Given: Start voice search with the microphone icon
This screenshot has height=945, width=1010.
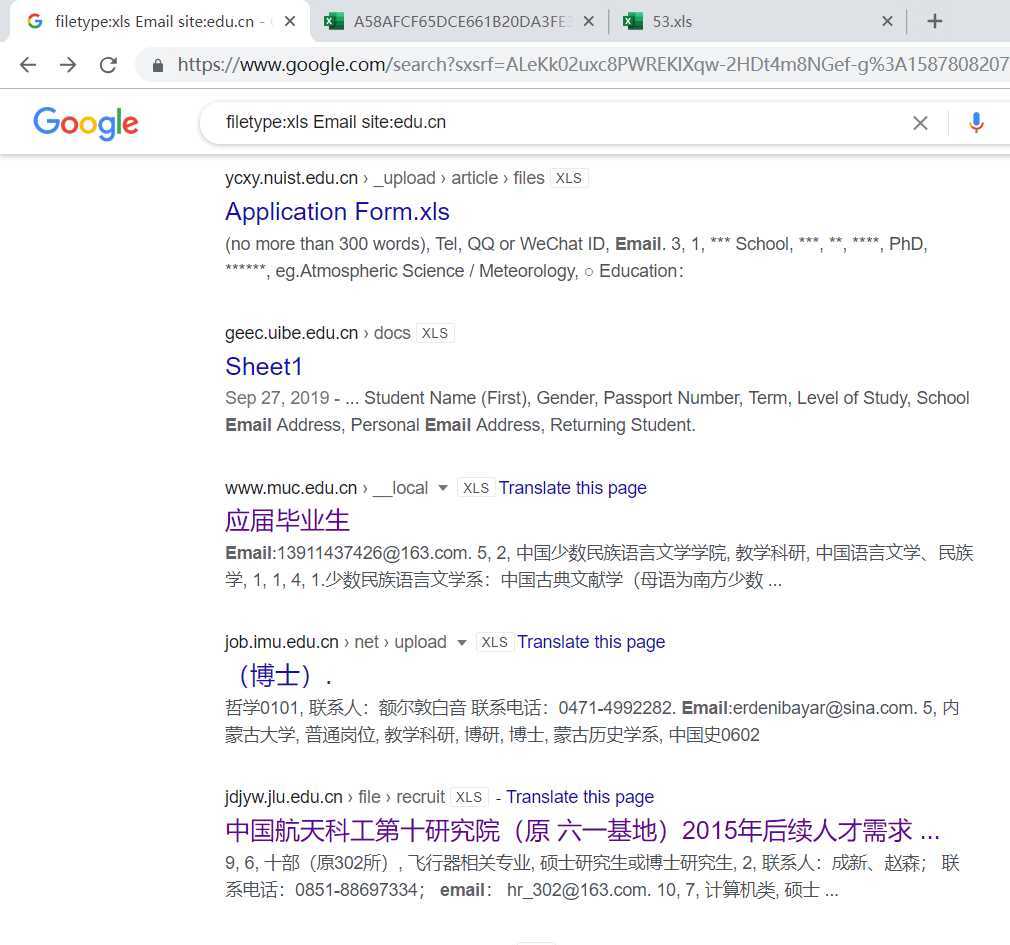Looking at the screenshot, I should click(976, 122).
